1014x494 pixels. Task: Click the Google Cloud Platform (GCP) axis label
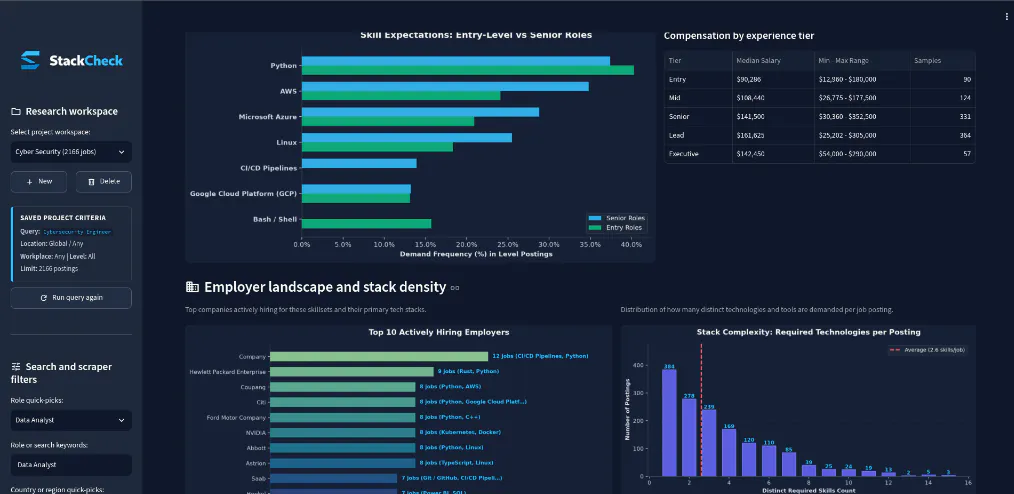(243, 193)
